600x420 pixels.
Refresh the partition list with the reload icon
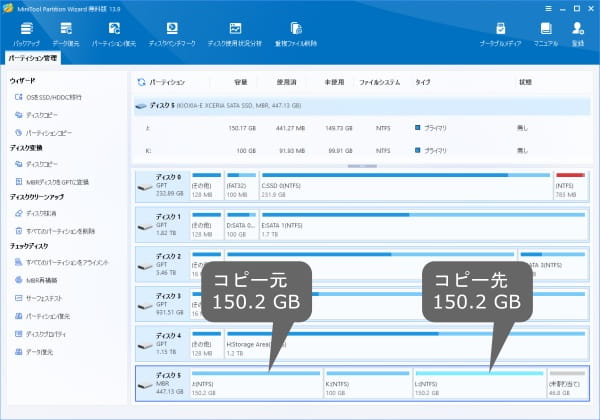[x=141, y=82]
